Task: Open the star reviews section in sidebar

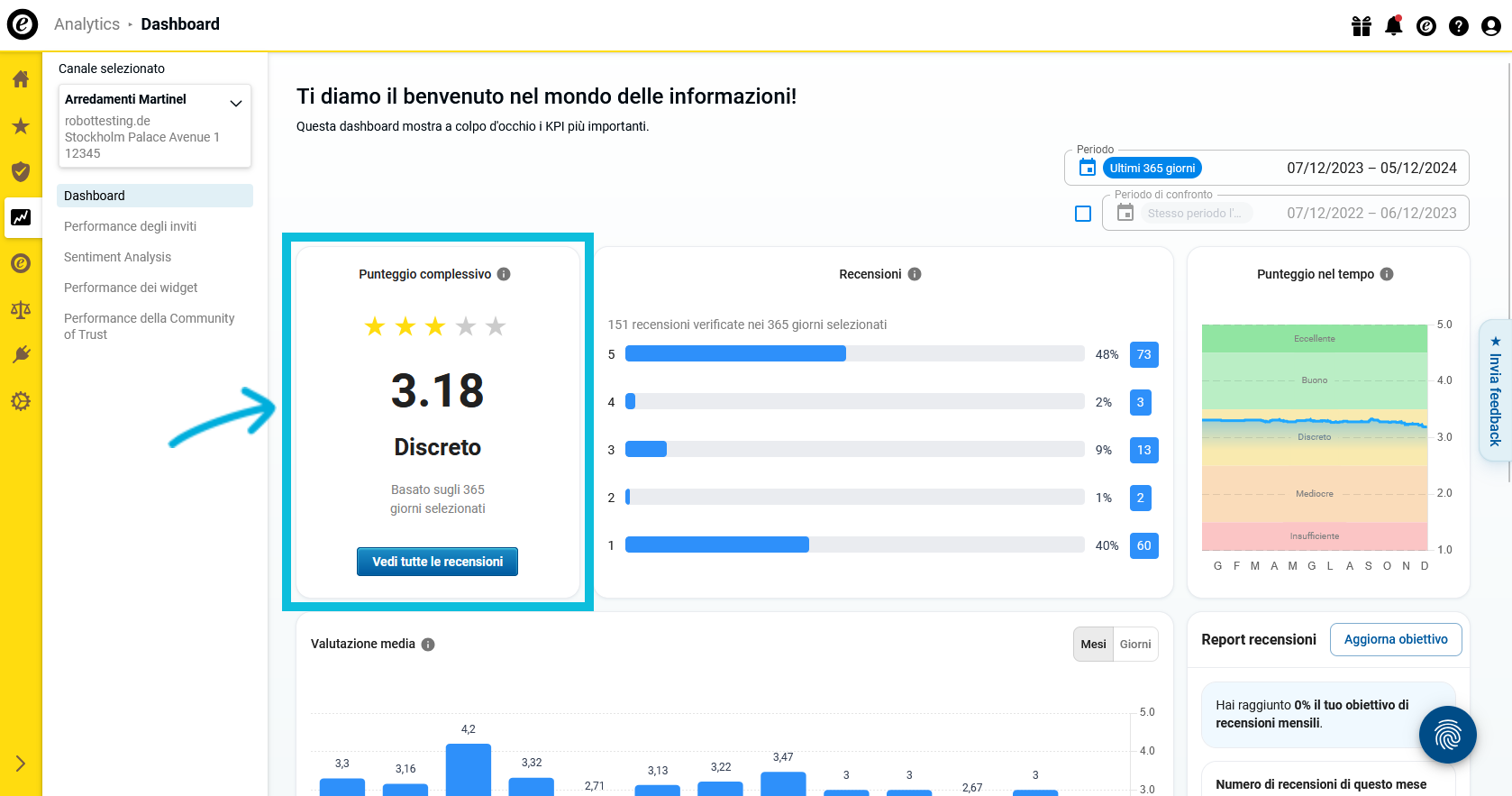Action: tap(21, 126)
